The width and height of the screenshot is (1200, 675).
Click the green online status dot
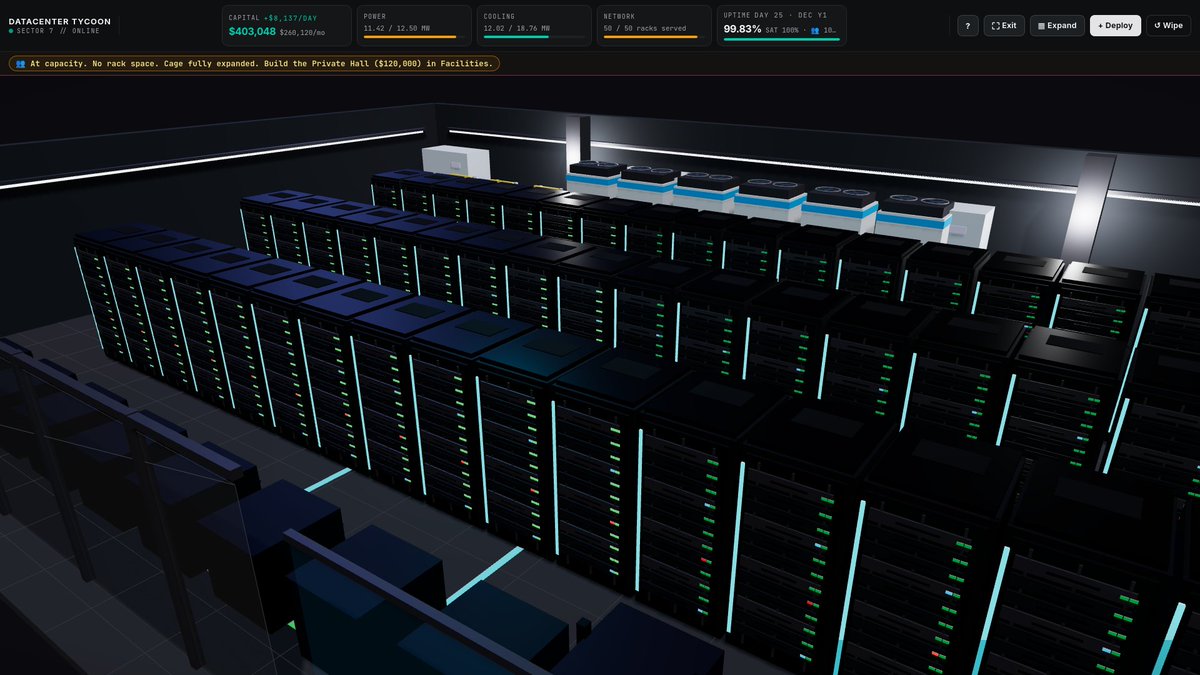click(11, 31)
